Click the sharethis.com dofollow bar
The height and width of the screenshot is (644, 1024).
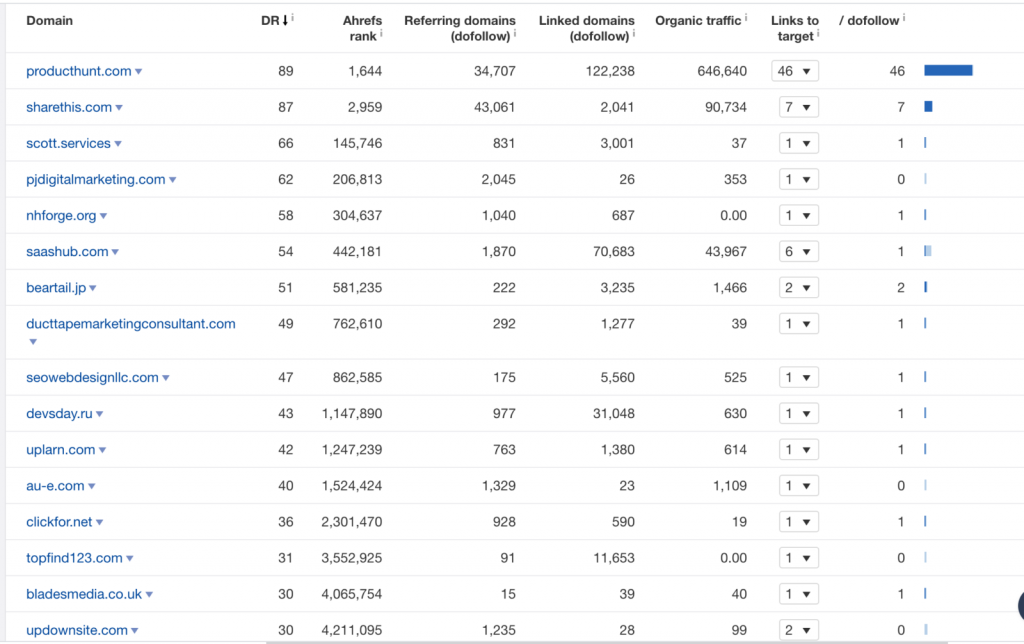[x=928, y=107]
